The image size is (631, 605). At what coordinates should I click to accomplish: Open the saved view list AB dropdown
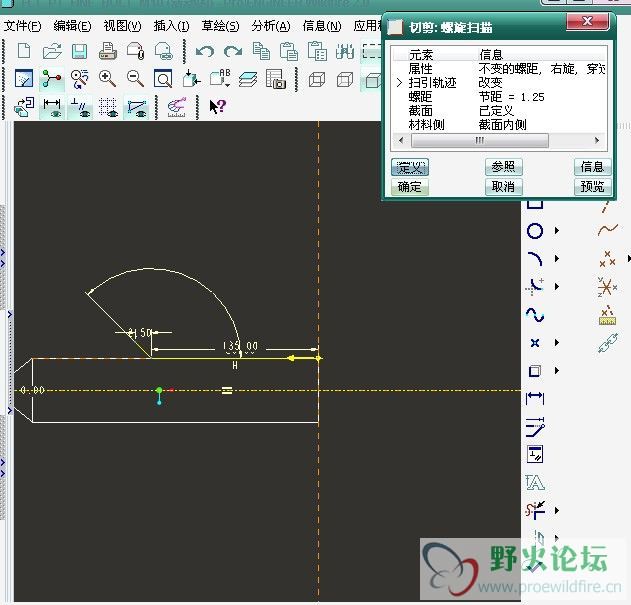click(x=220, y=78)
